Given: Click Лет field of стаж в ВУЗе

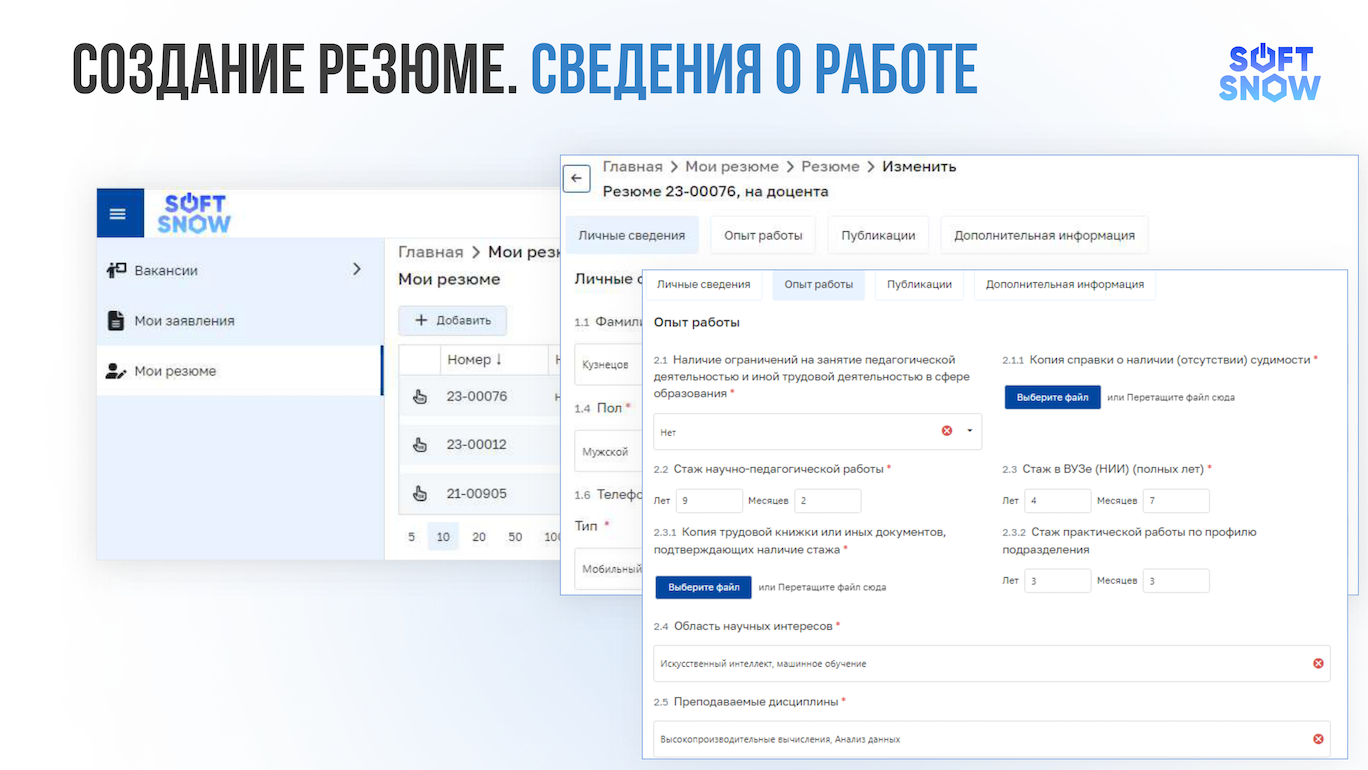Looking at the screenshot, I should 1058,501.
